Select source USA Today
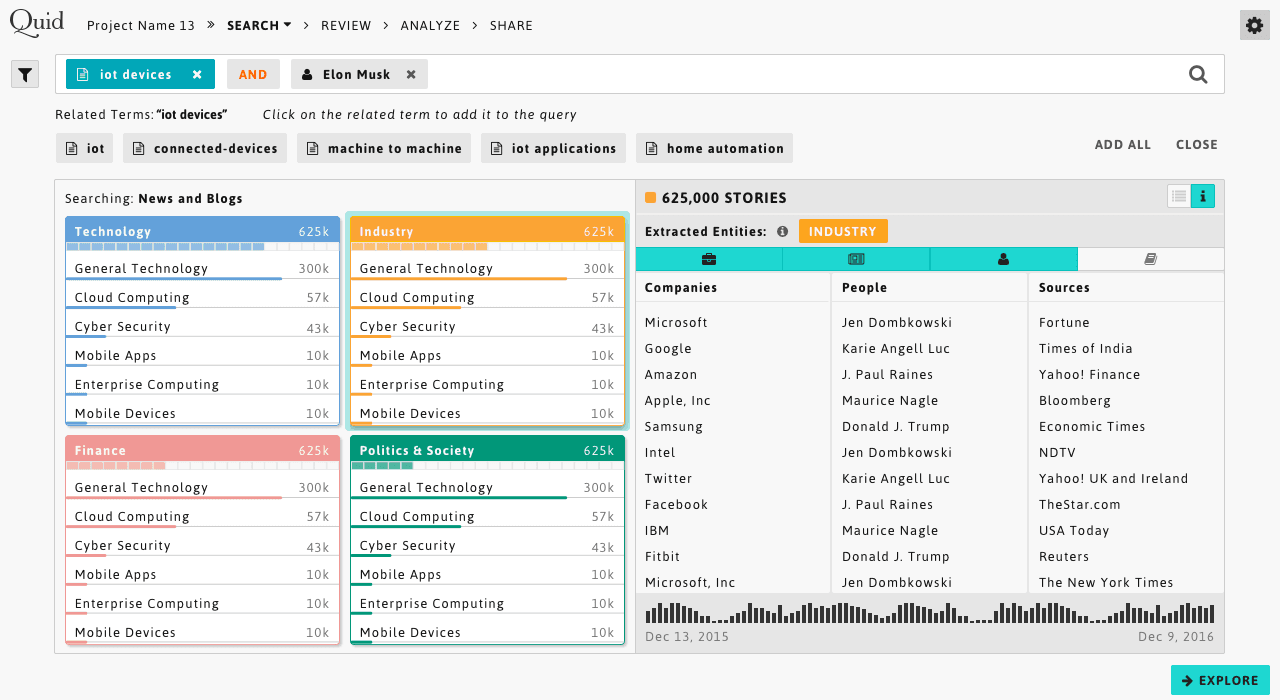Image resolution: width=1280 pixels, height=700 pixels. pos(1074,530)
